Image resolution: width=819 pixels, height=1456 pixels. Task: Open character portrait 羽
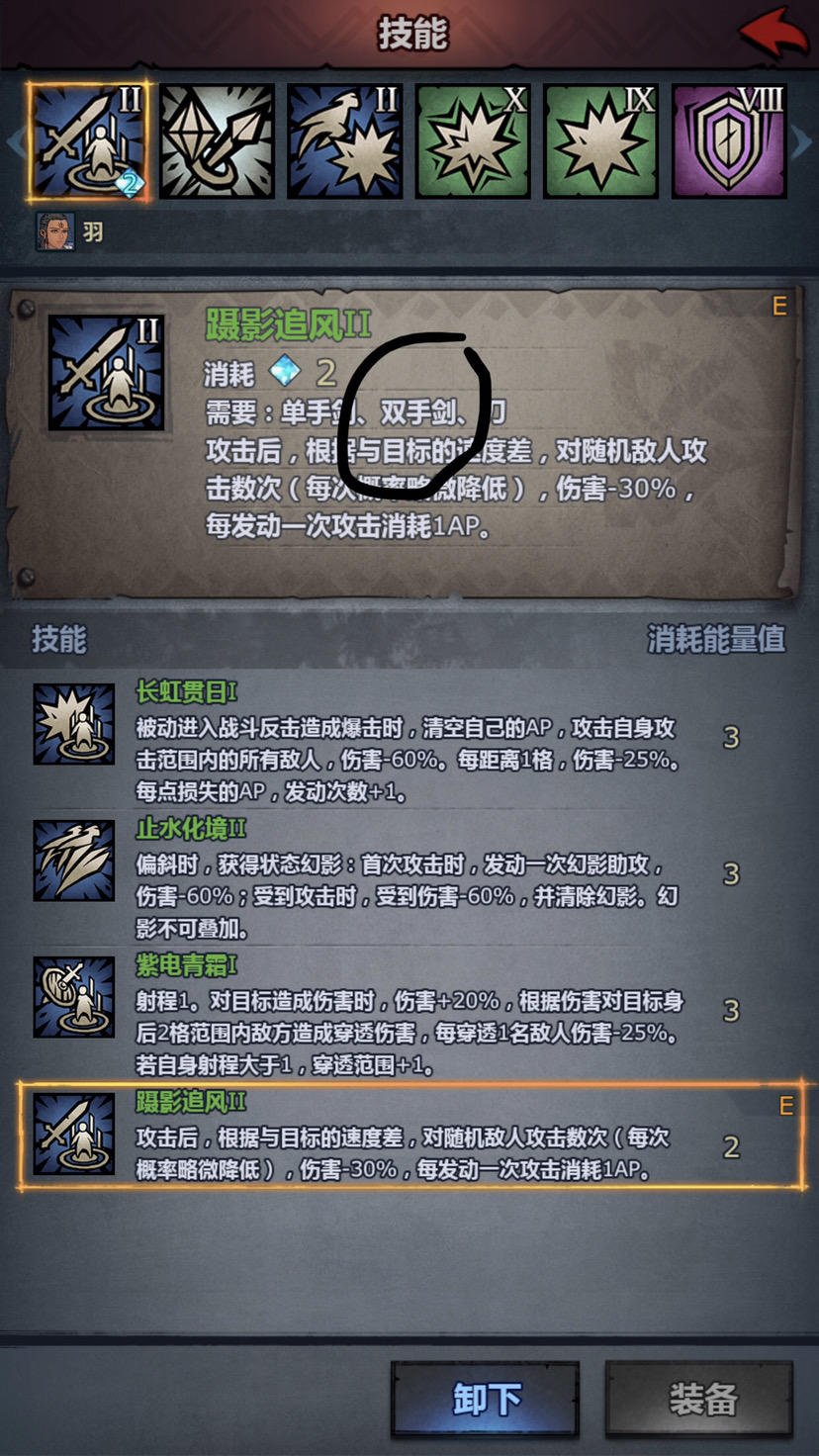pyautogui.click(x=55, y=232)
